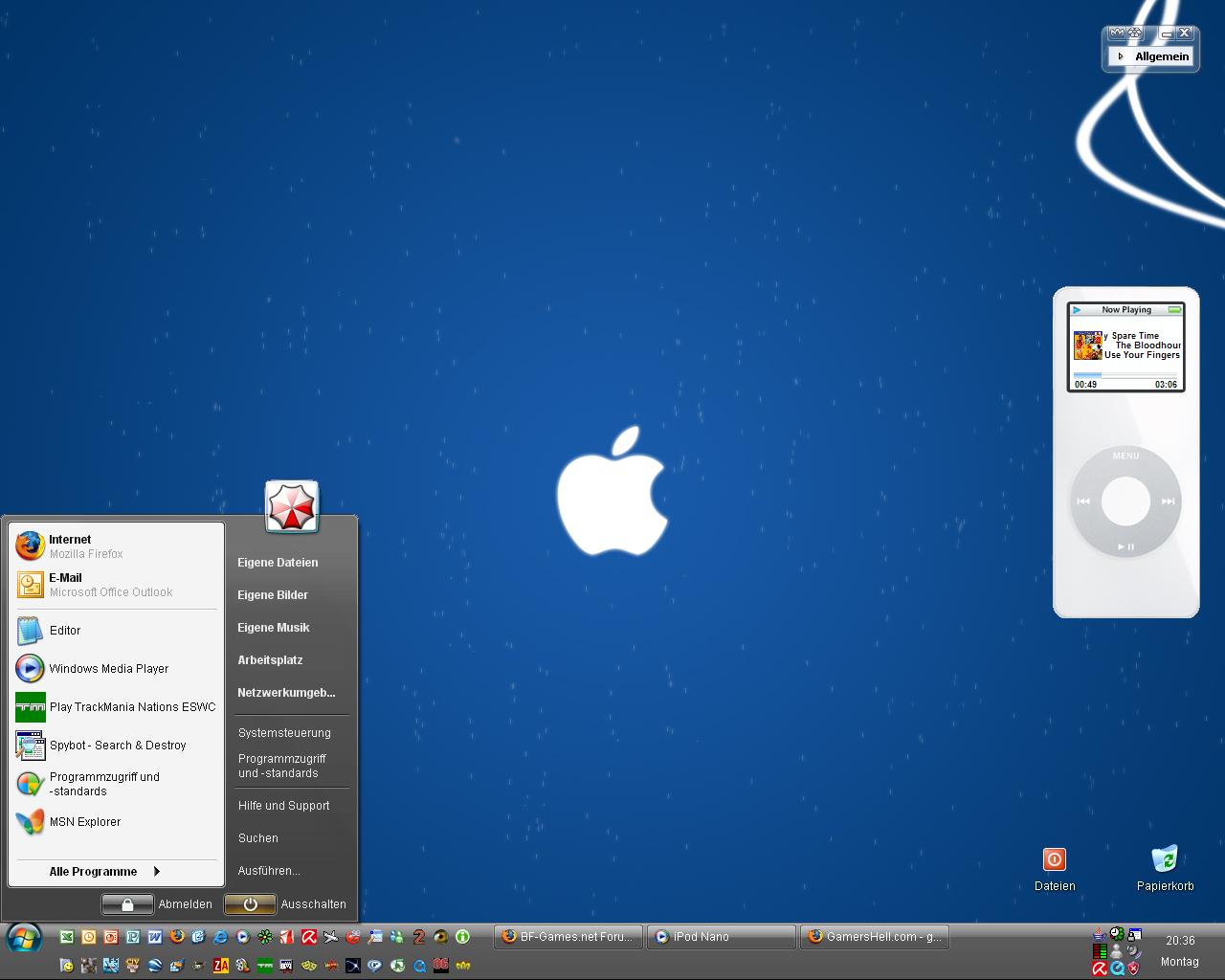The width and height of the screenshot is (1225, 980).
Task: Switch to GamersHell.com taskbar window
Action: point(874,937)
